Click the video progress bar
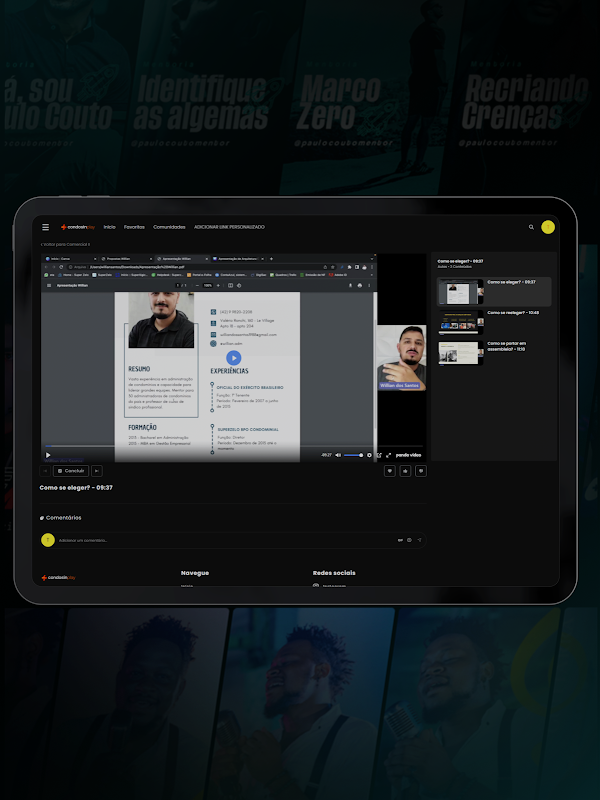The width and height of the screenshot is (600, 800). [234, 446]
